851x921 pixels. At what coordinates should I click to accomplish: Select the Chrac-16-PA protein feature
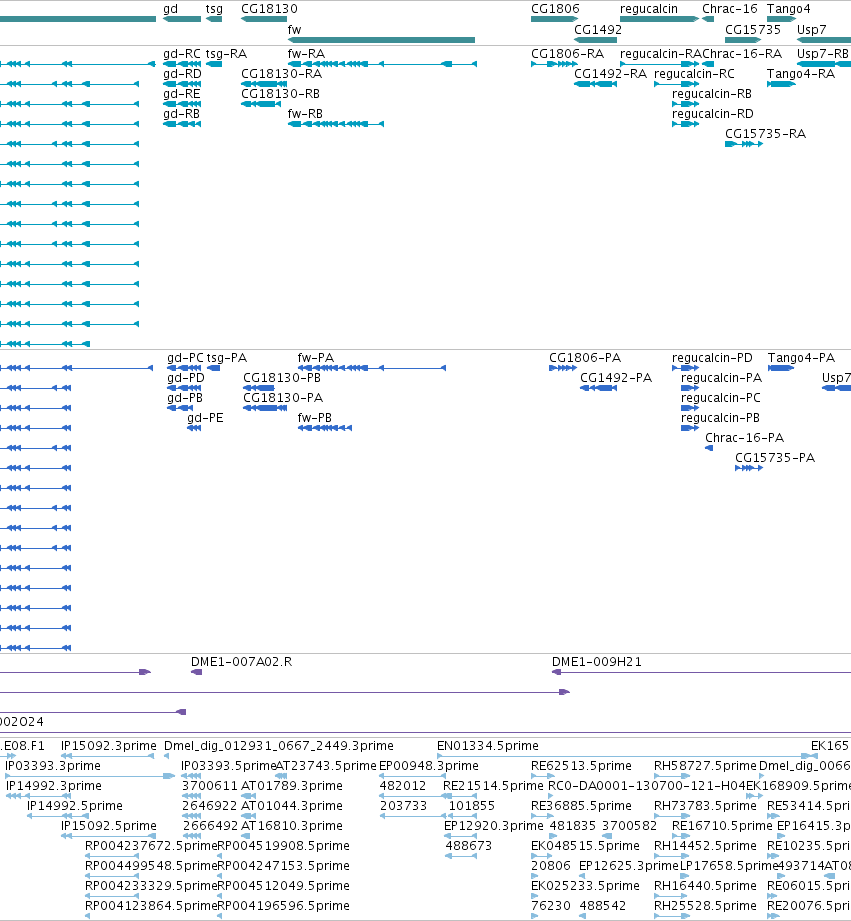[709, 448]
